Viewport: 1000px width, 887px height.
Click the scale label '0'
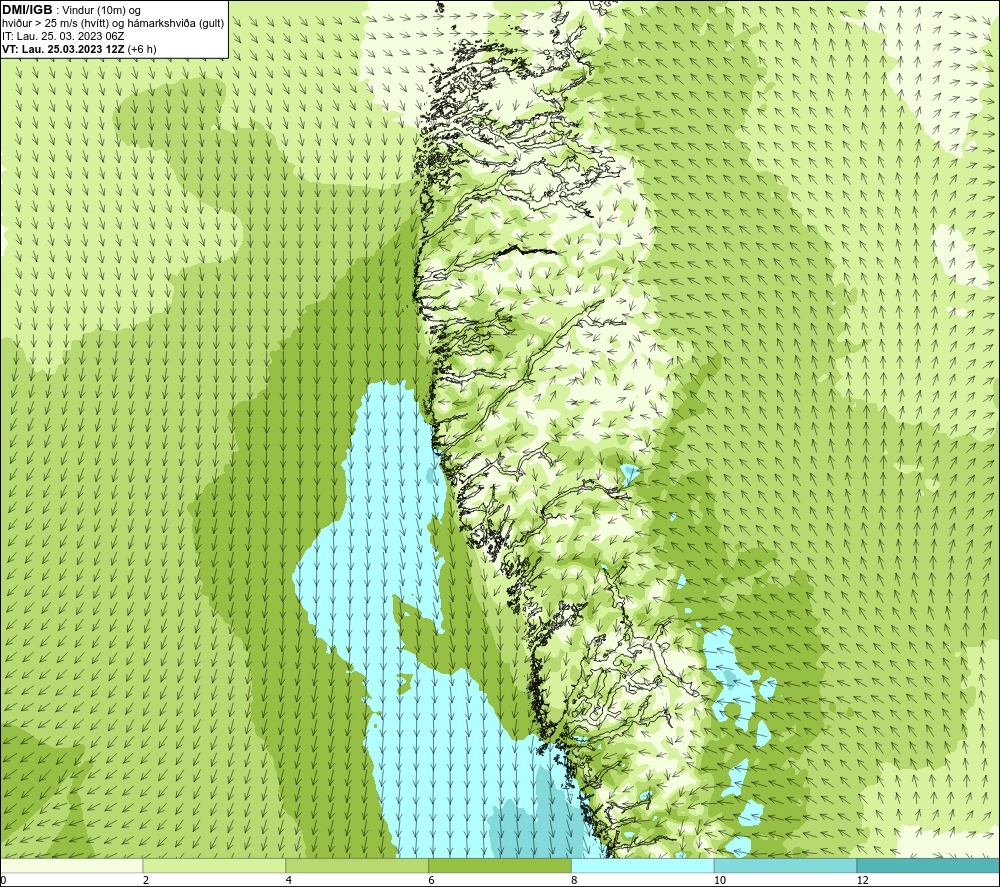click(4, 880)
